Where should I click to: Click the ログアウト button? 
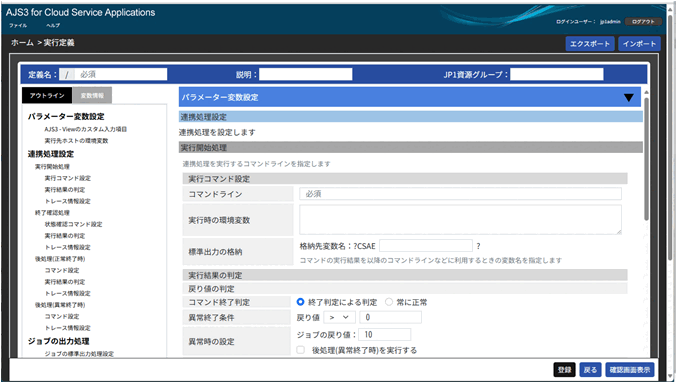click(x=643, y=22)
